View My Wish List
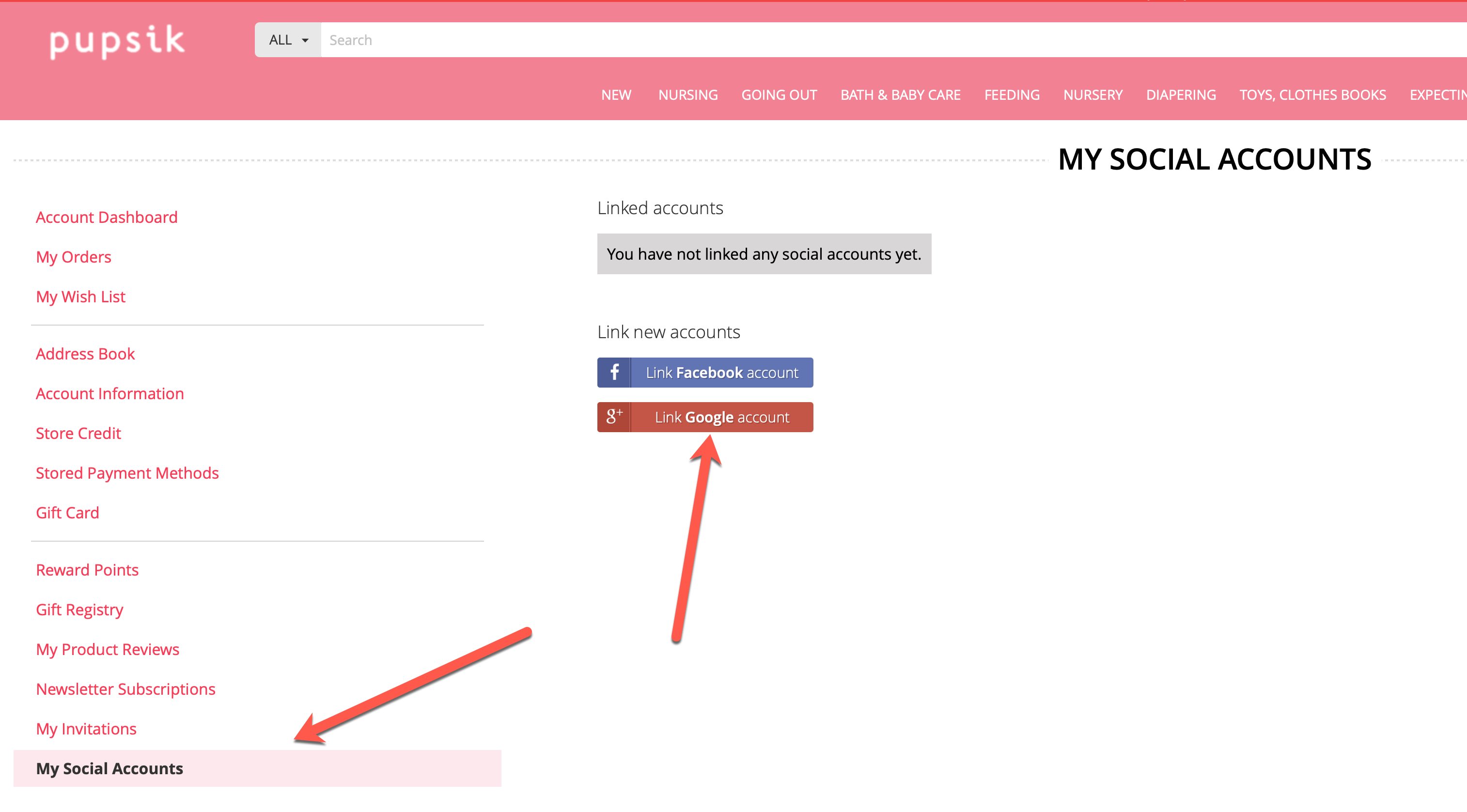The image size is (1467, 812). (80, 297)
